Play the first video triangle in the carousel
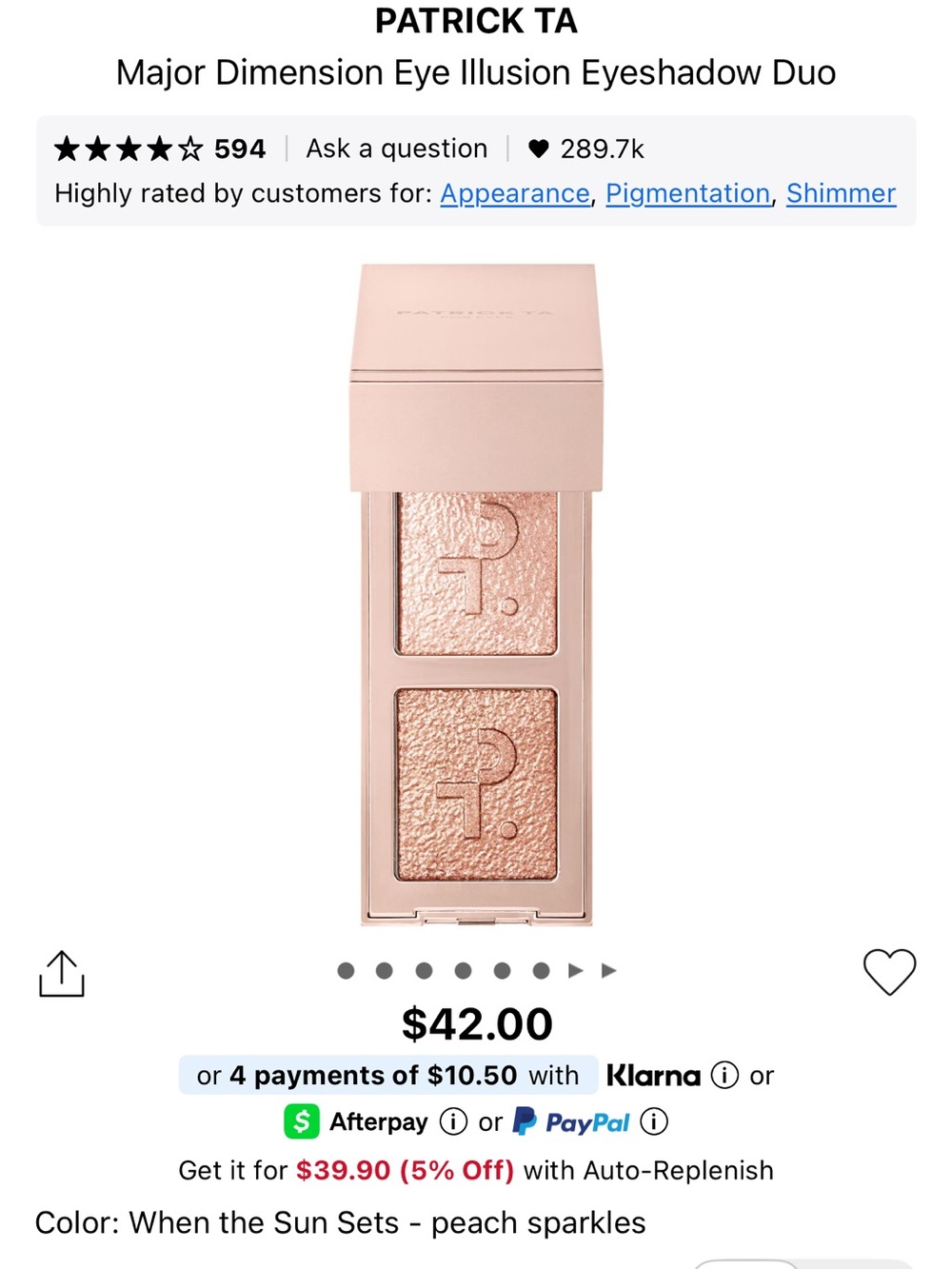 pos(575,971)
